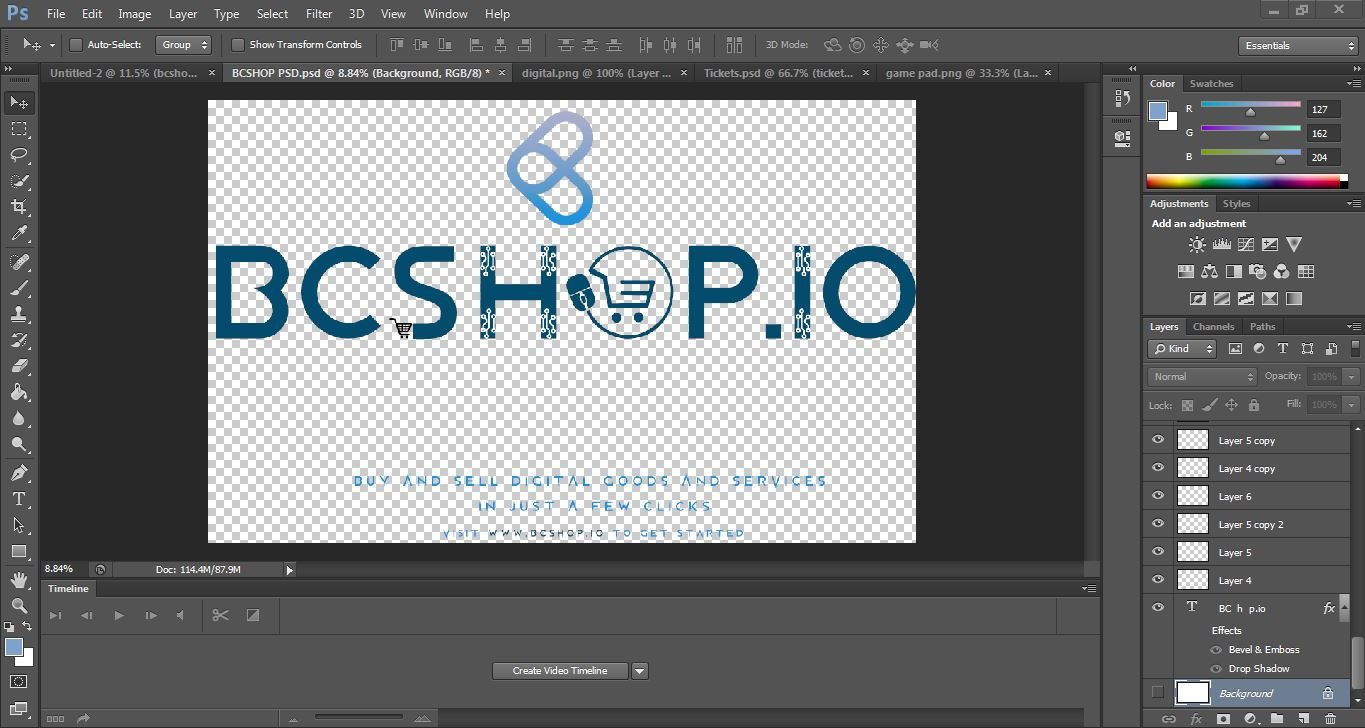The height and width of the screenshot is (728, 1365).
Task: Open the Window menu
Action: tap(446, 14)
